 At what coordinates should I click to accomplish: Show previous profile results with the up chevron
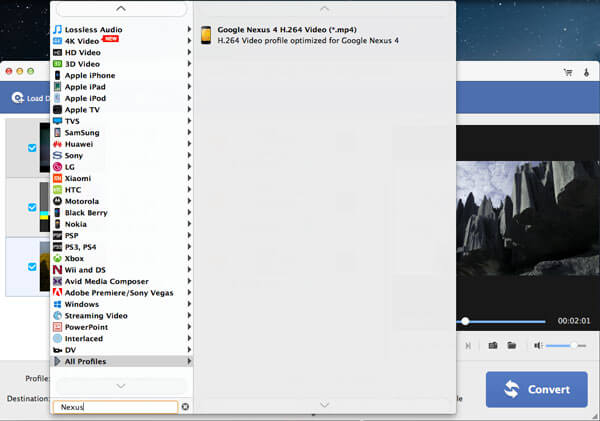(324, 9)
